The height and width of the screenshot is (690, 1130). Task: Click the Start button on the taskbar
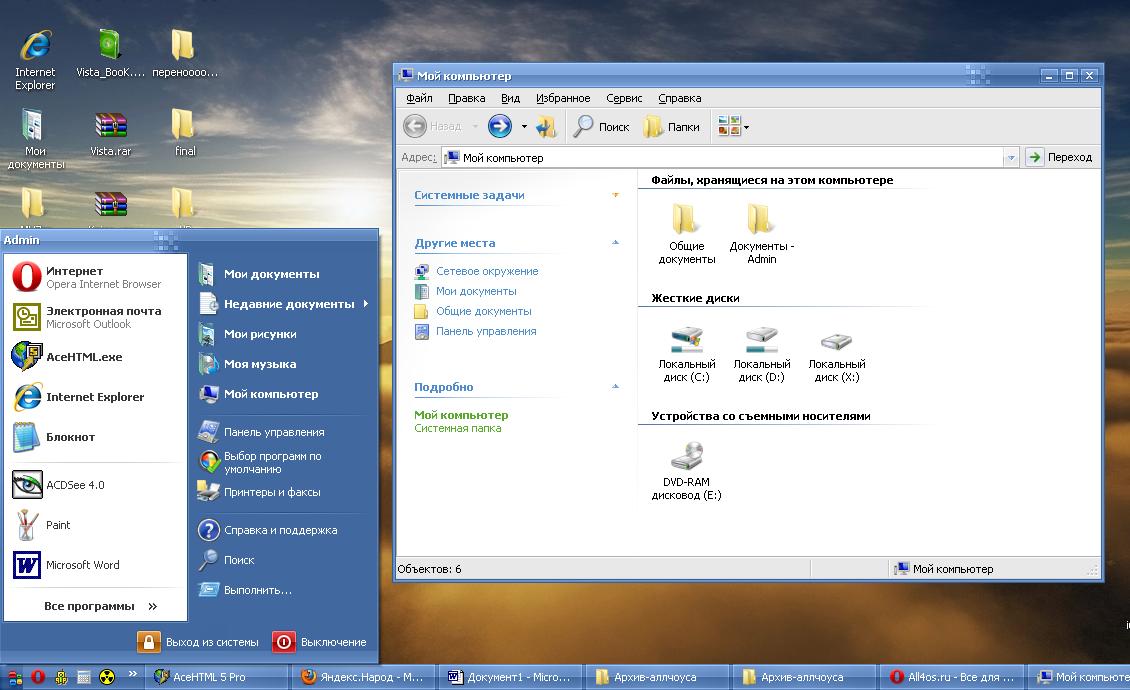[14, 677]
